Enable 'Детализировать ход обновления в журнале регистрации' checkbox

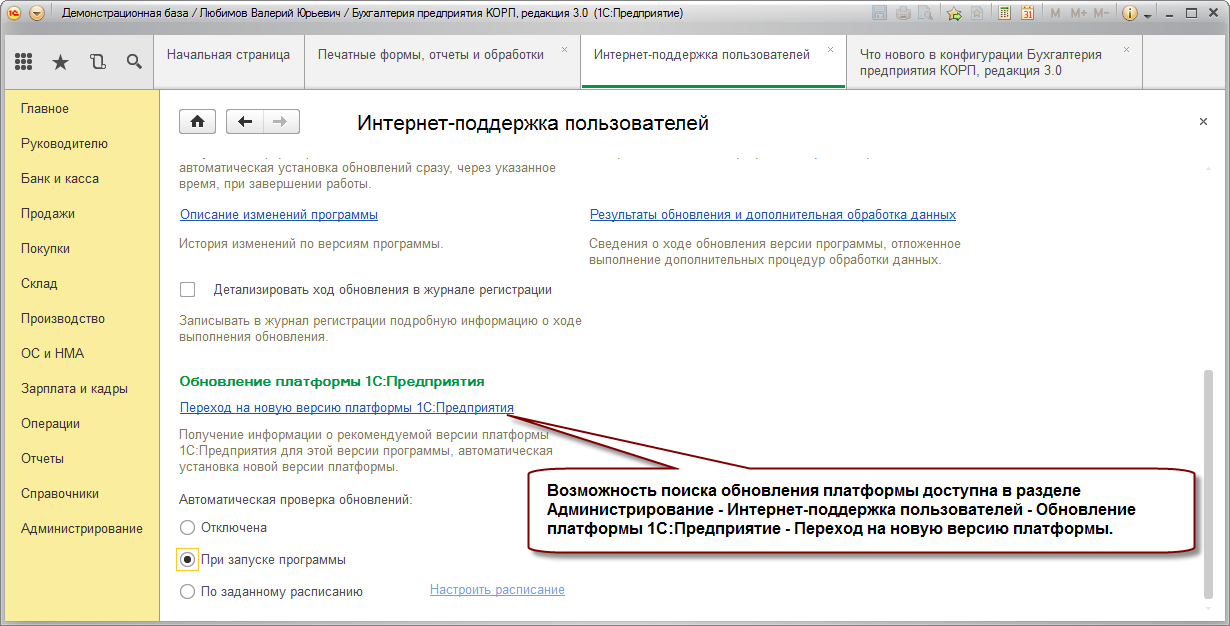coord(187,290)
